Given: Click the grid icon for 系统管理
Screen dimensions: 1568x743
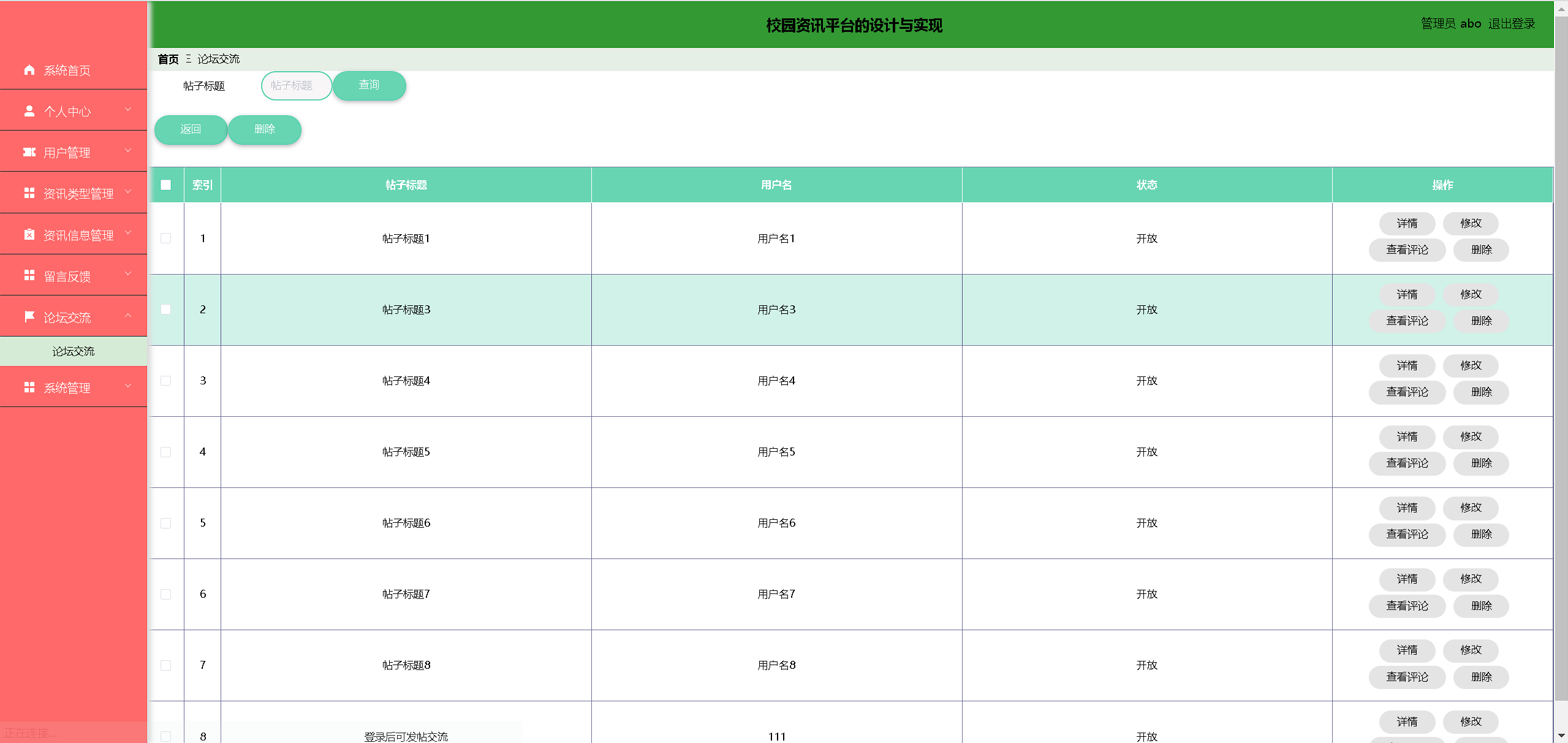Looking at the screenshot, I should click(x=29, y=387).
